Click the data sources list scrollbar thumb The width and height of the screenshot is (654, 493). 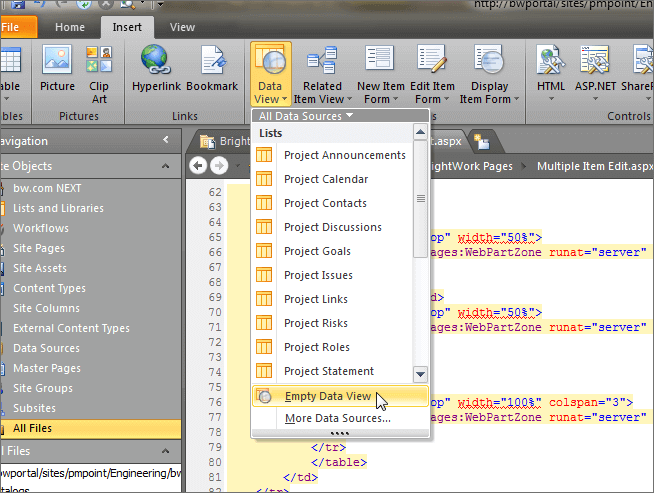[420, 199]
